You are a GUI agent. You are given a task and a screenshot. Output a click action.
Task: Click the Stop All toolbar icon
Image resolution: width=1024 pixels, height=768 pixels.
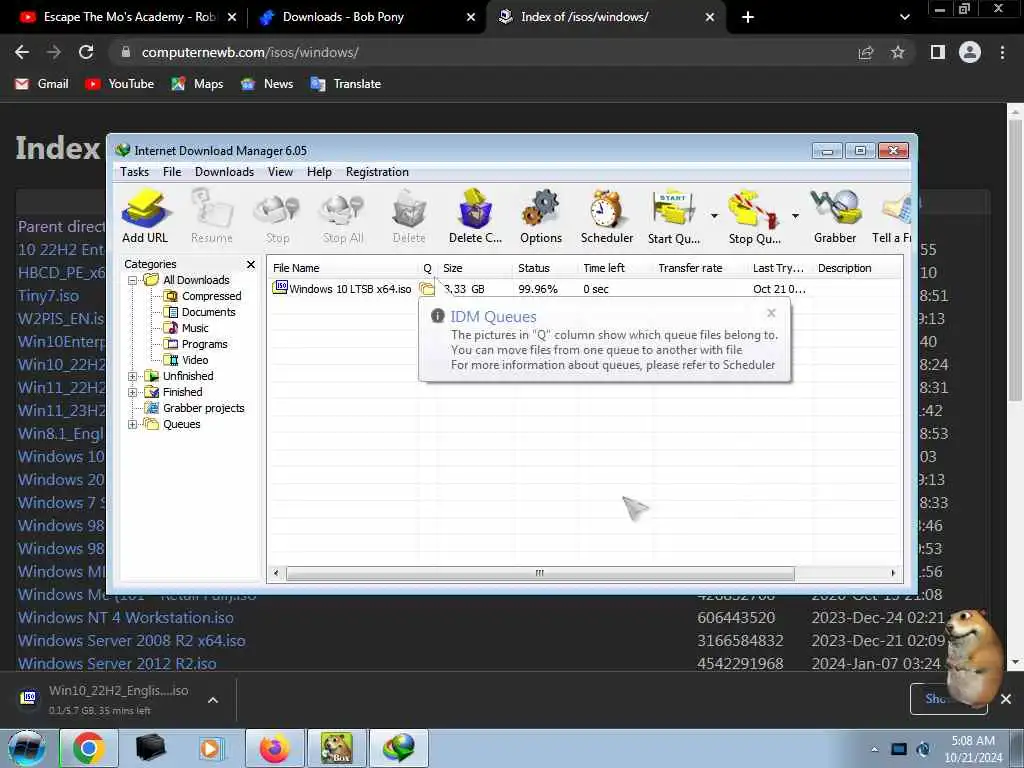pos(343,216)
